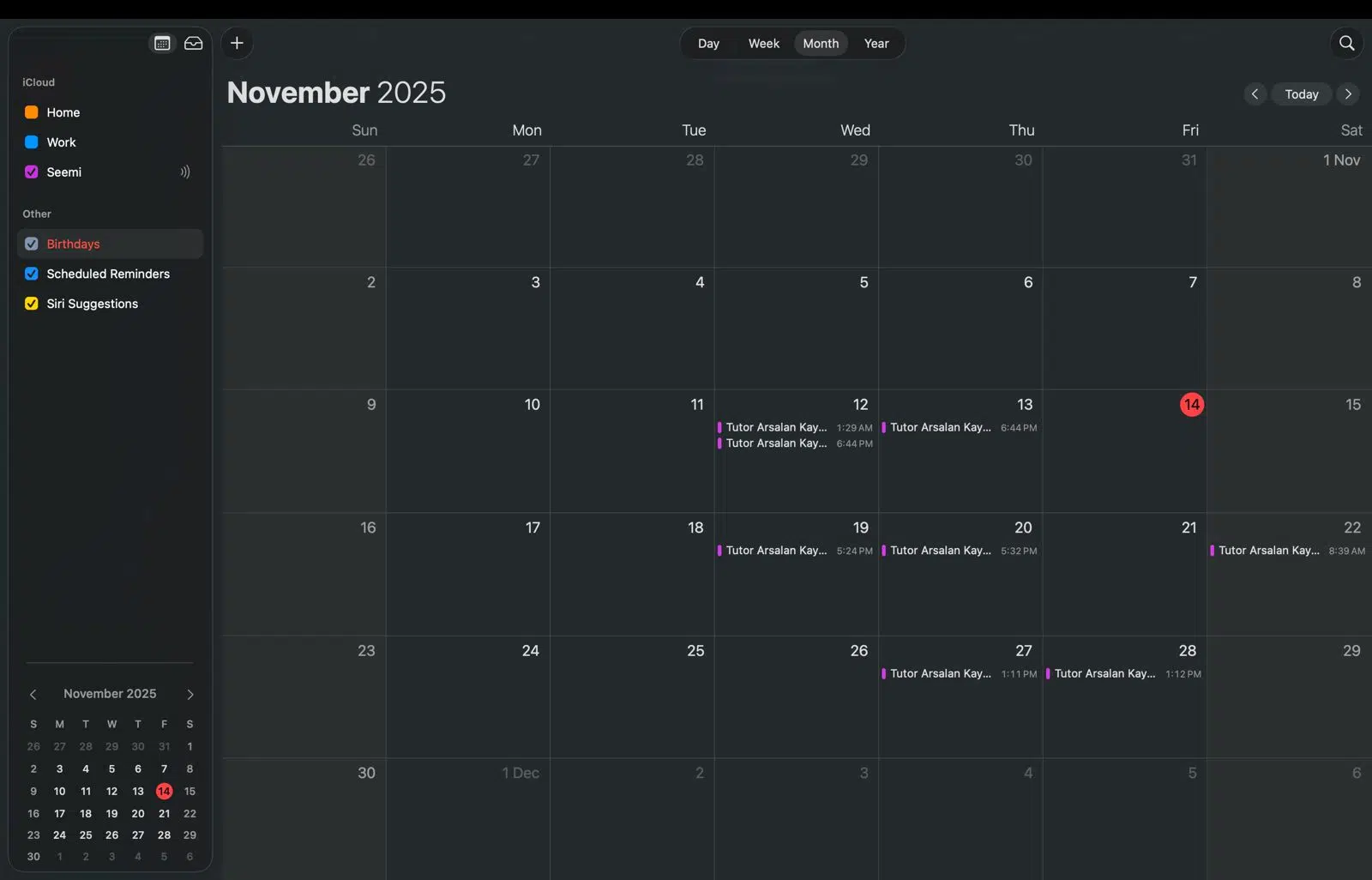Show next month in mini calendar
The width and height of the screenshot is (1372, 880).
pos(190,694)
